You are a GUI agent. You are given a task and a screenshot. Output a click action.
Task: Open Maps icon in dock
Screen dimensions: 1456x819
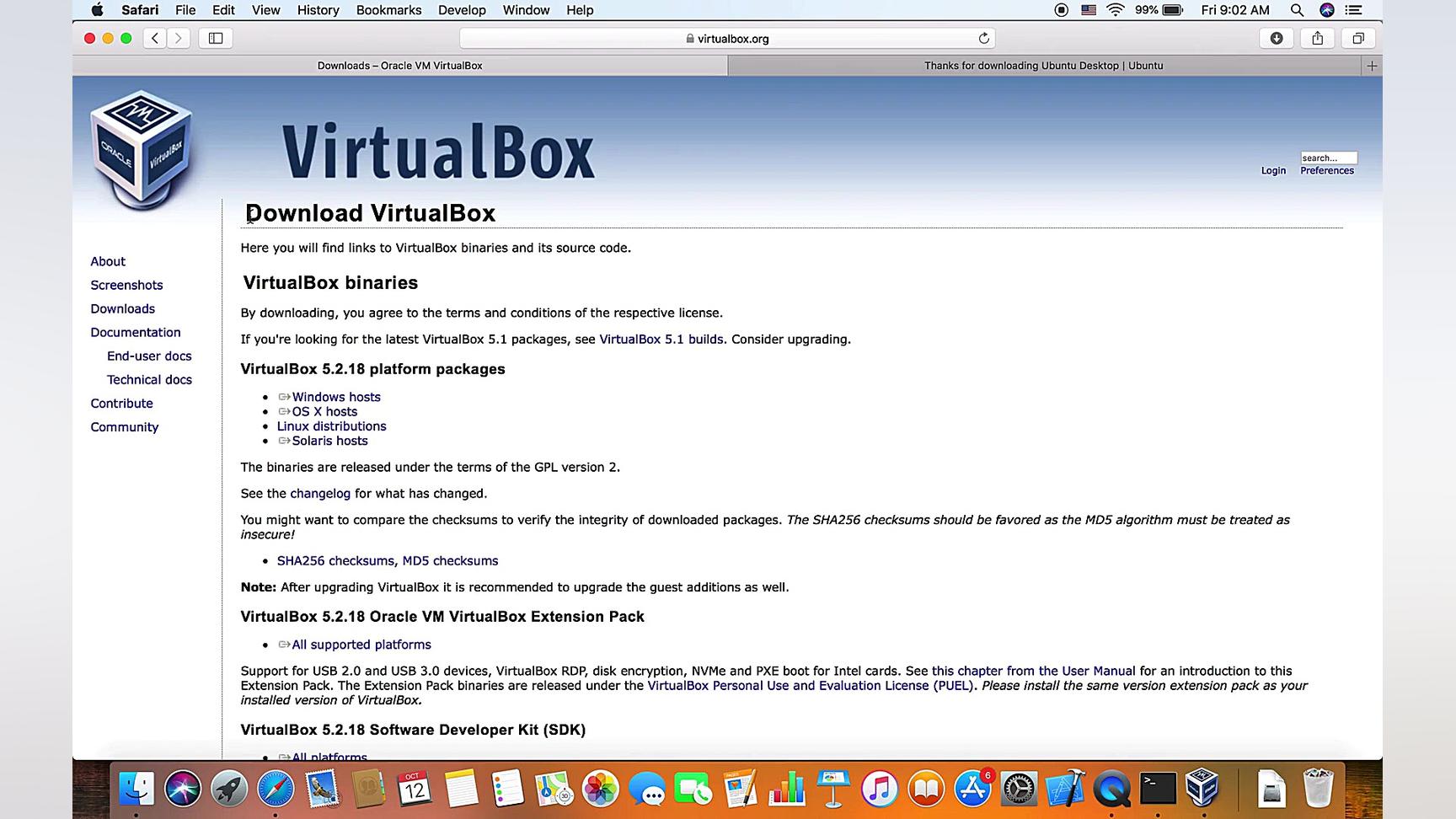[554, 790]
